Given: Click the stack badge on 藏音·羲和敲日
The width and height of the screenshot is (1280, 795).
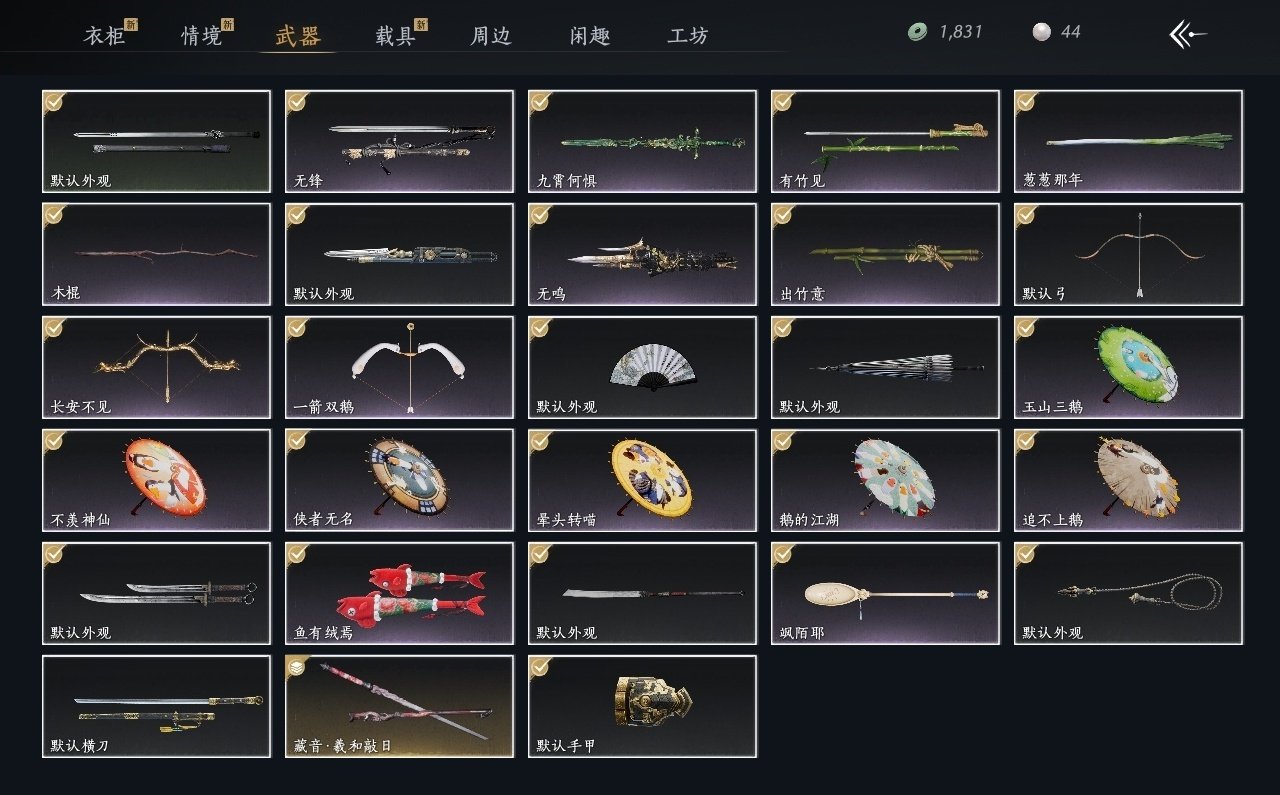Looking at the screenshot, I should click(x=297, y=666).
